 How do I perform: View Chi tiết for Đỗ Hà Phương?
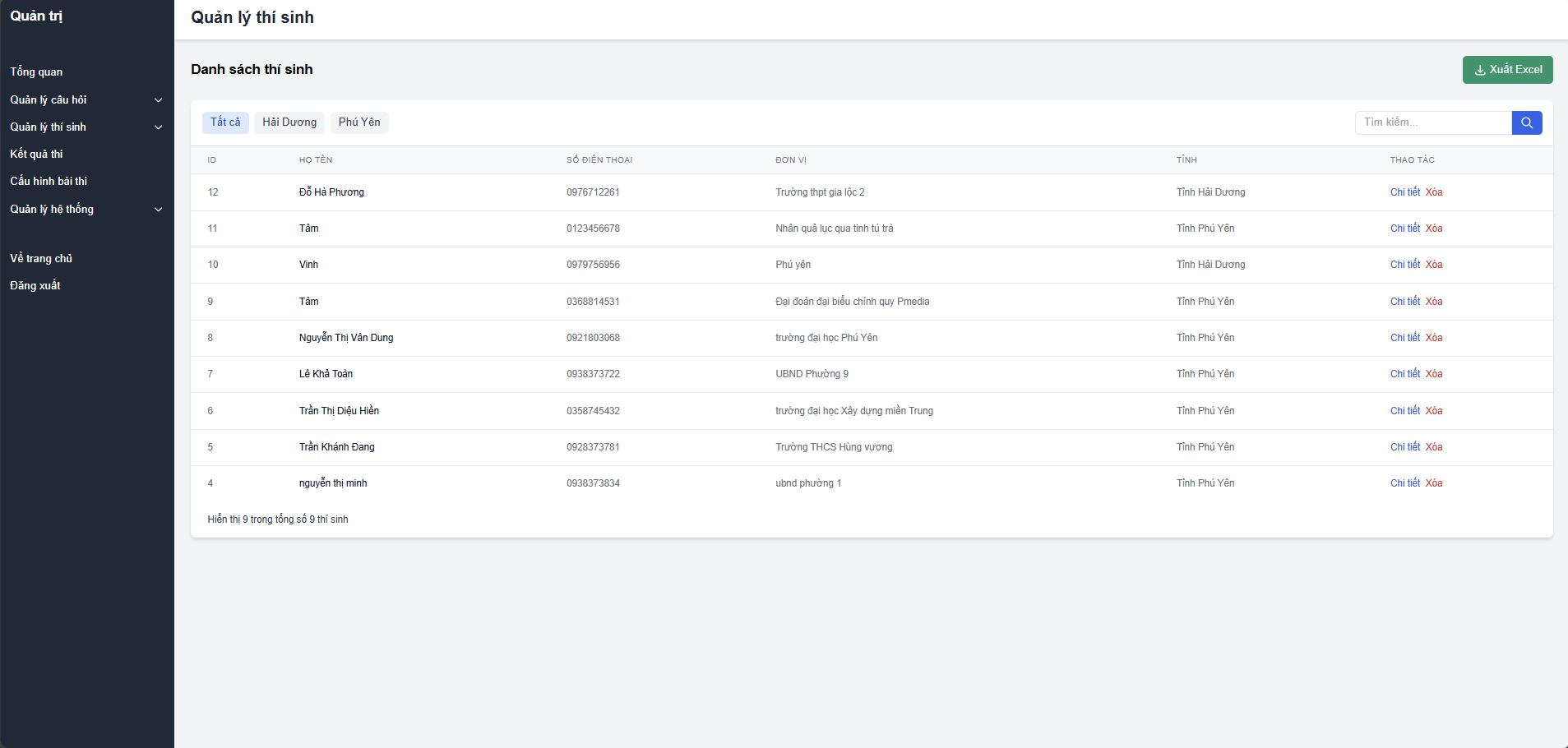(x=1404, y=192)
